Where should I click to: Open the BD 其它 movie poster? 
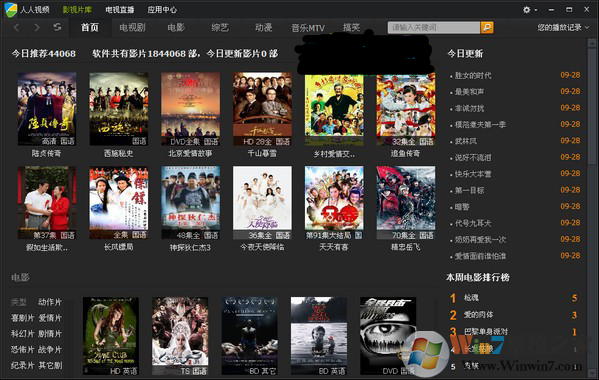(x=249, y=336)
